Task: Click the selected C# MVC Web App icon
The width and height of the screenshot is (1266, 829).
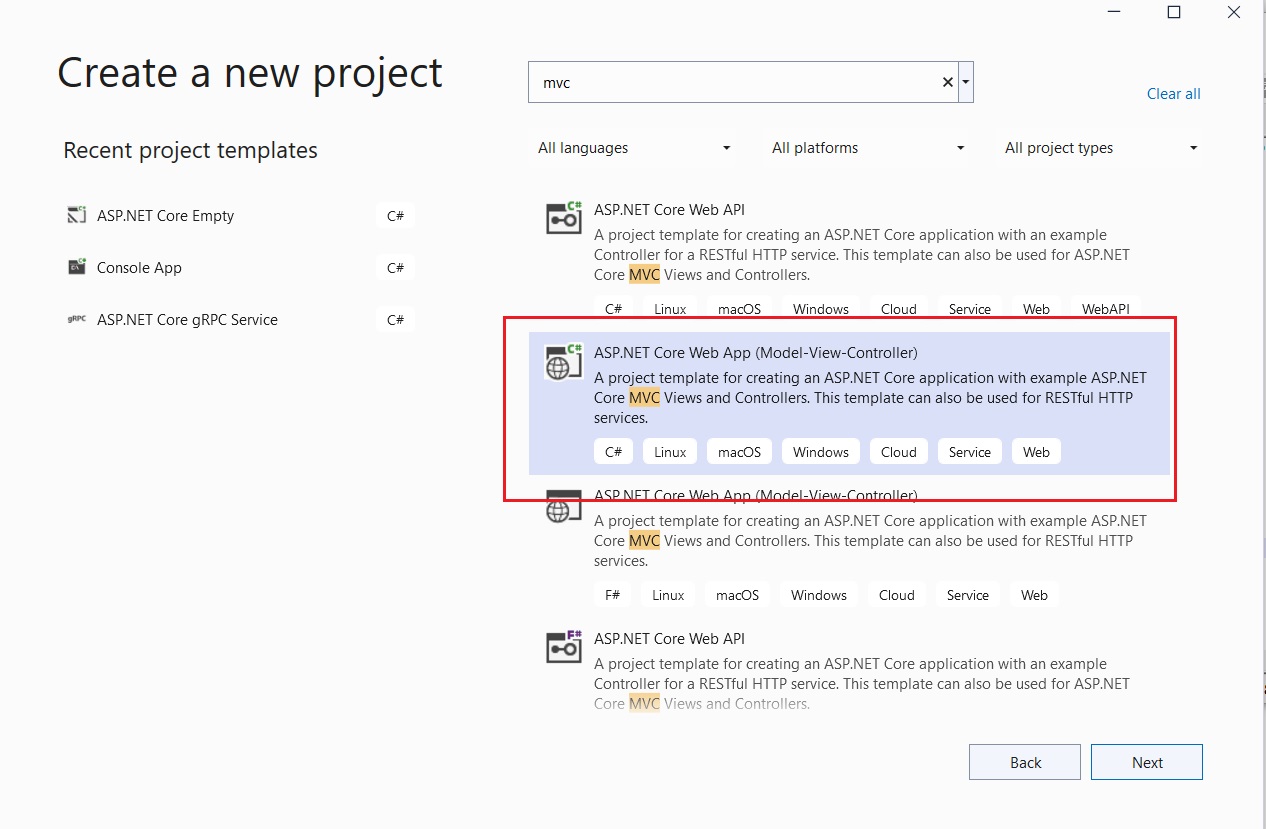Action: 564,361
